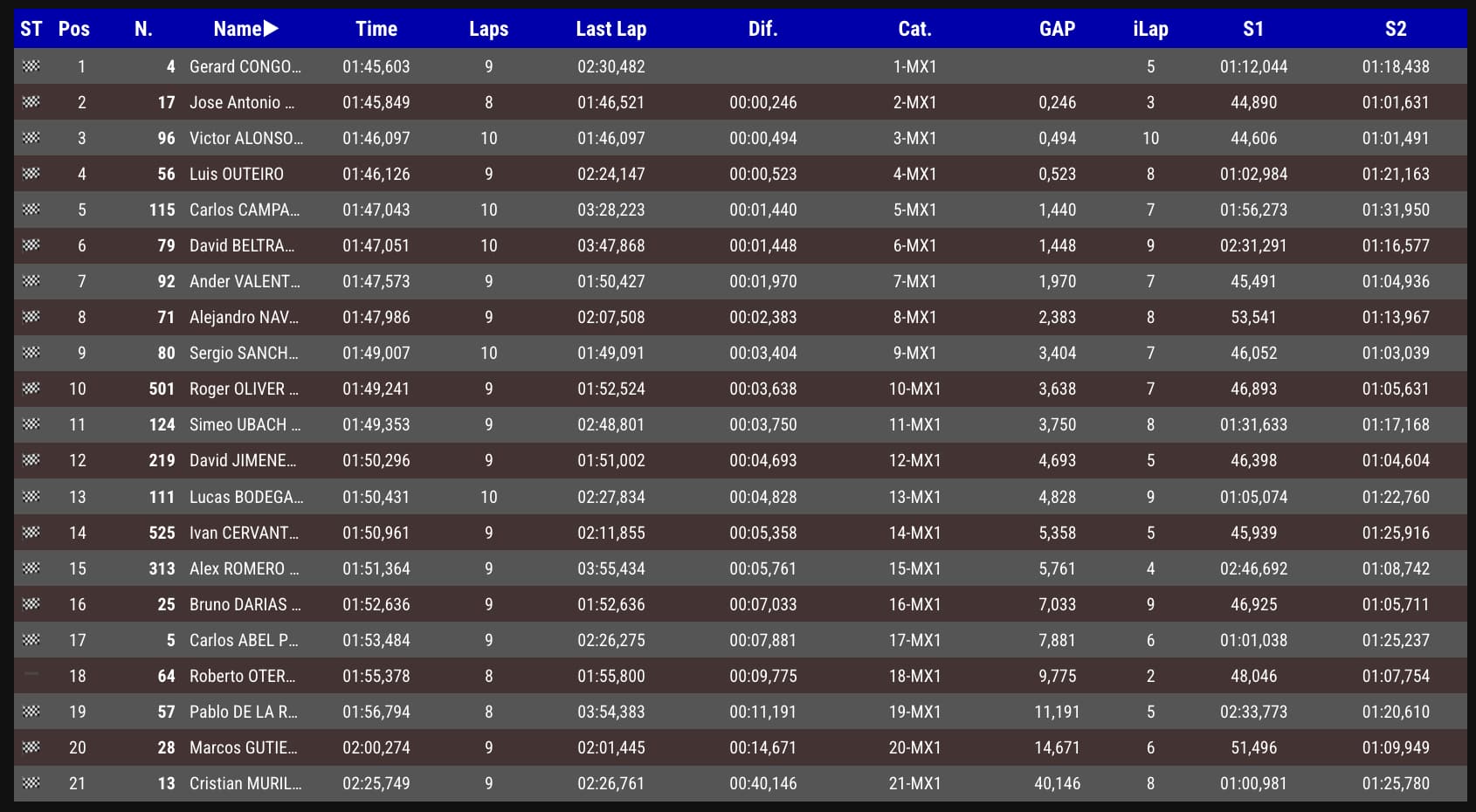Select the checkered flag beside position 7
This screenshot has height=812, width=1476.
[x=31, y=281]
